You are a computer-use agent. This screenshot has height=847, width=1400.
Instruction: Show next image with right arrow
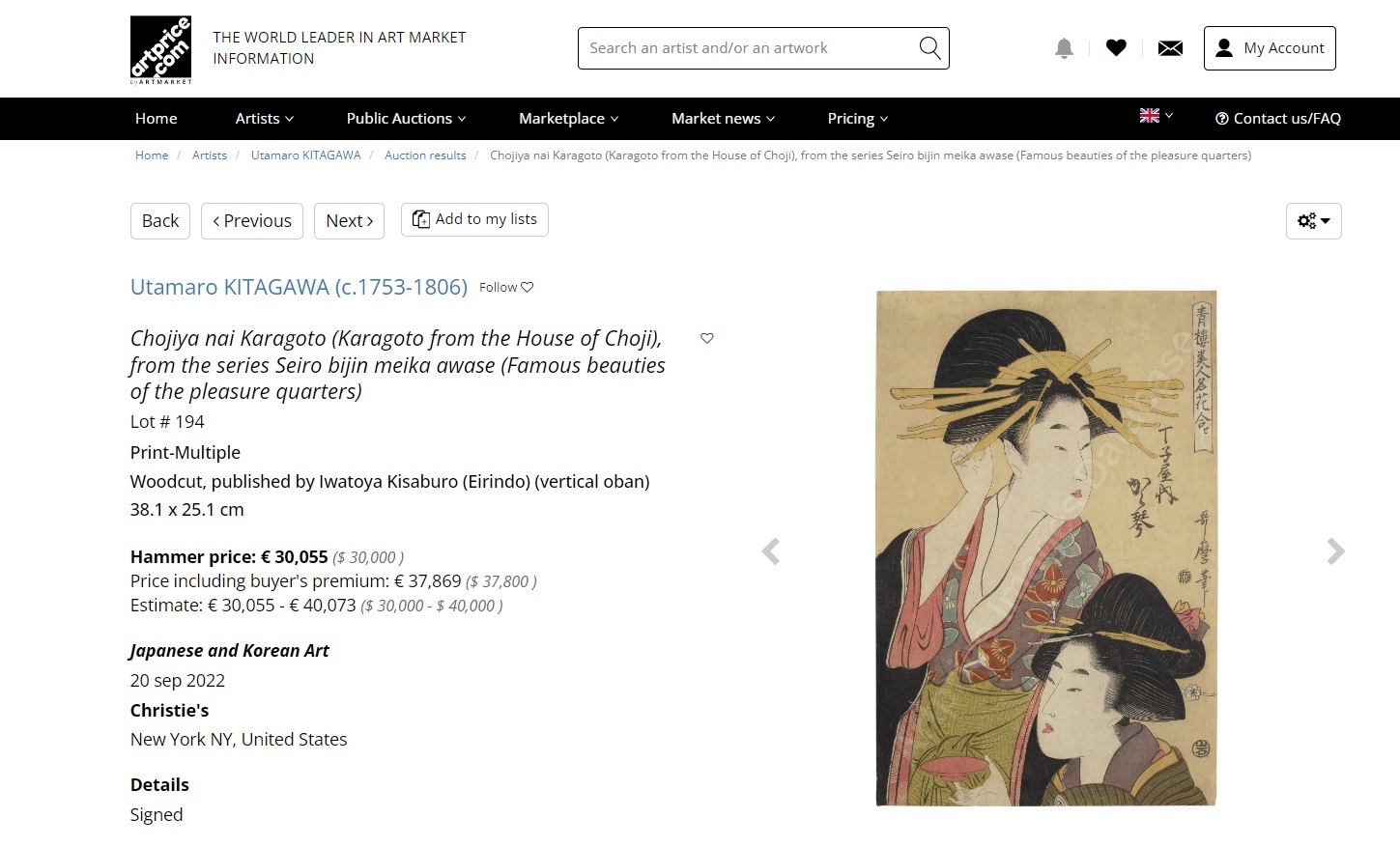(x=1335, y=551)
